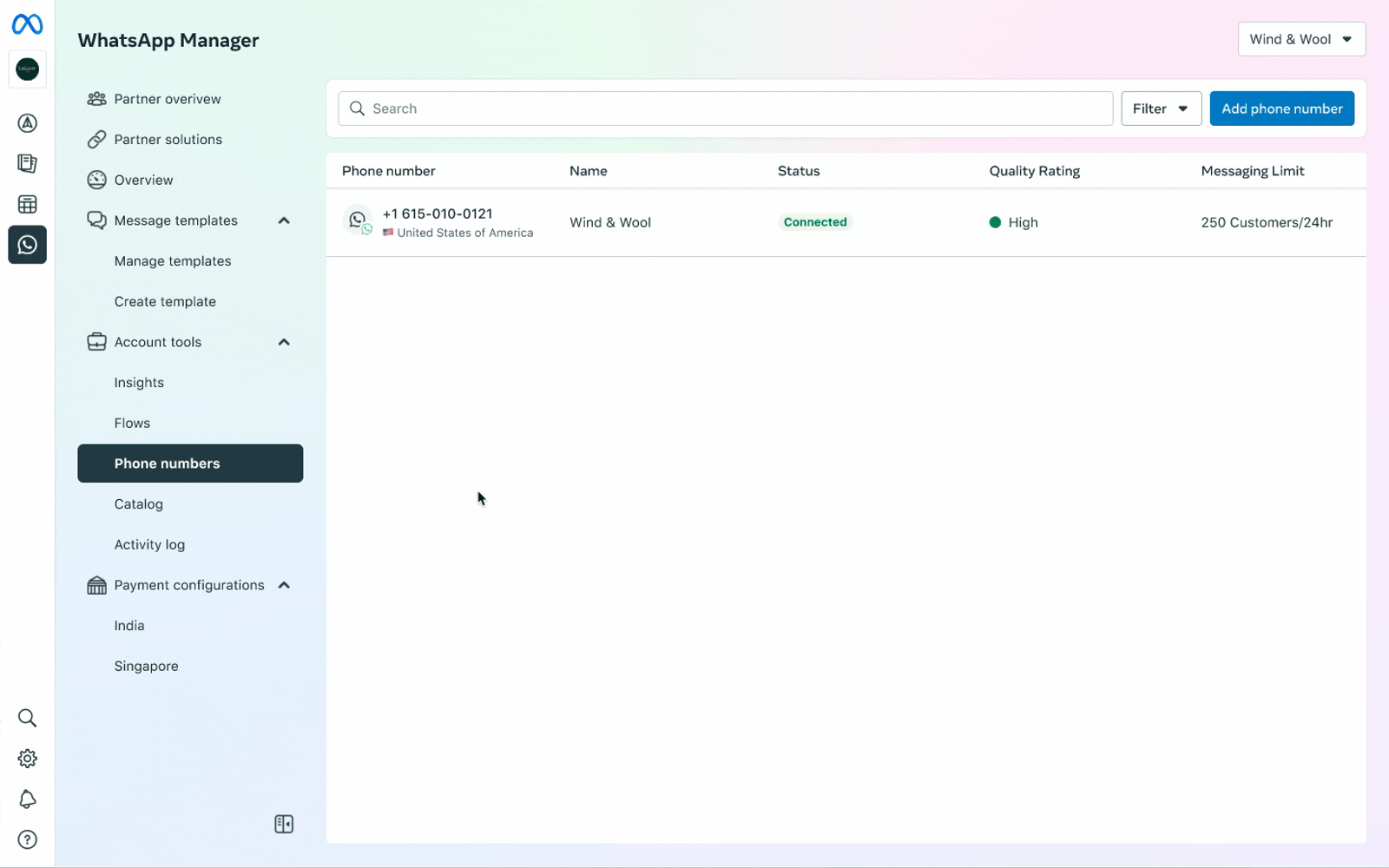Open the business account avatar

[x=27, y=69]
